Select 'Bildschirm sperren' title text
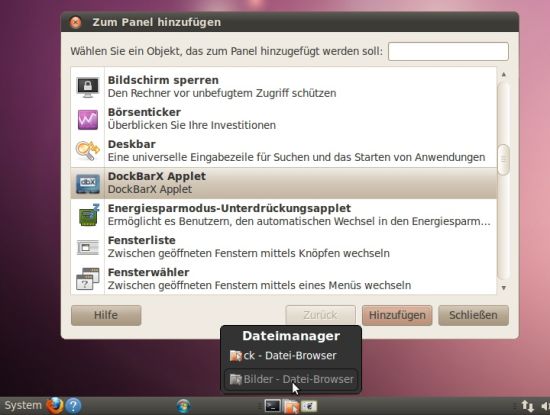 (163, 80)
